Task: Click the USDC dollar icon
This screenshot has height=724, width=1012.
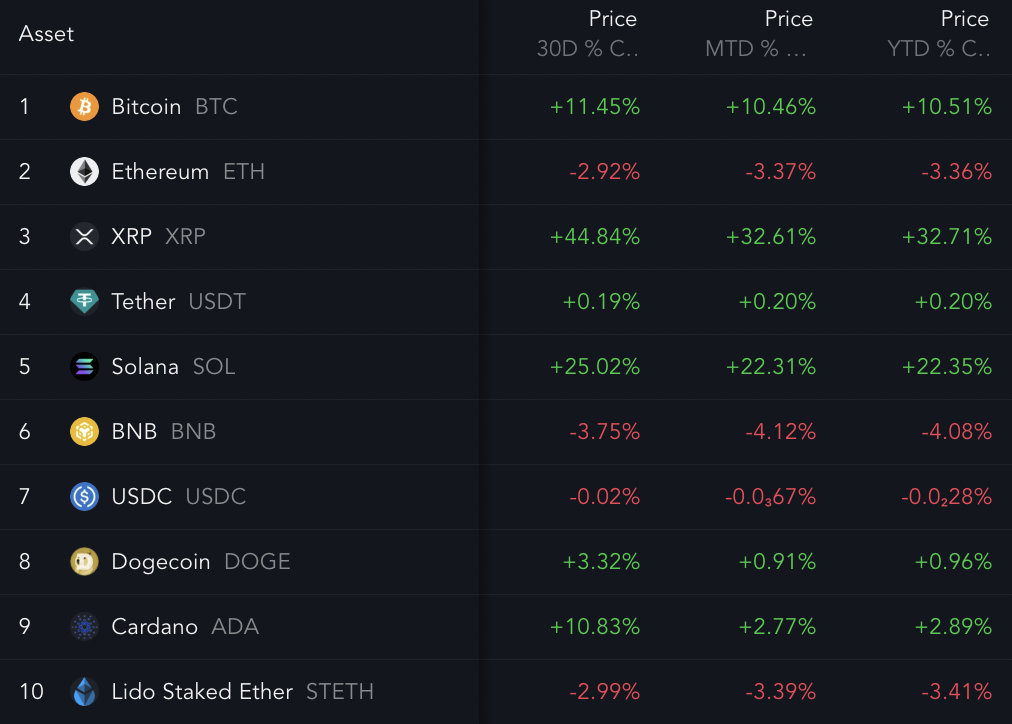Action: [84, 497]
